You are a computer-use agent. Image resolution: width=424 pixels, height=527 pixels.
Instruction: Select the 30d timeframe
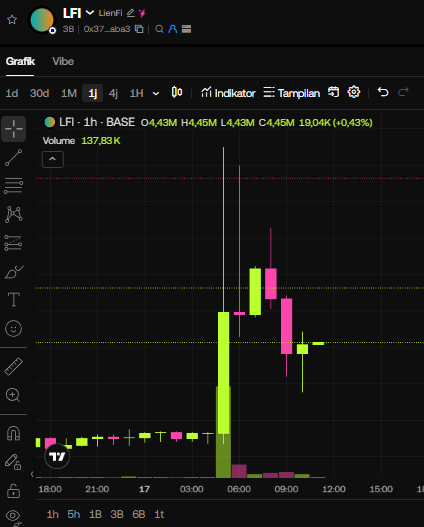pyautogui.click(x=39, y=93)
